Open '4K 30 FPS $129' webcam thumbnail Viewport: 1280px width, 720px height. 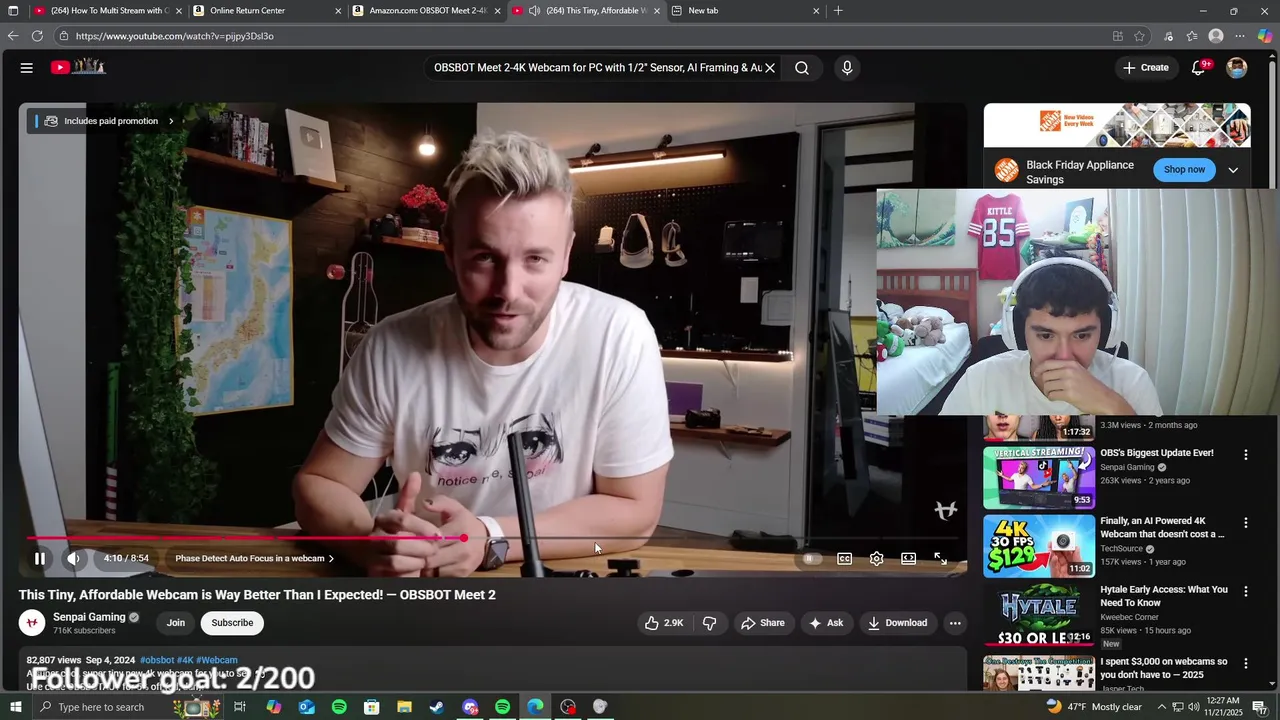(x=1039, y=546)
